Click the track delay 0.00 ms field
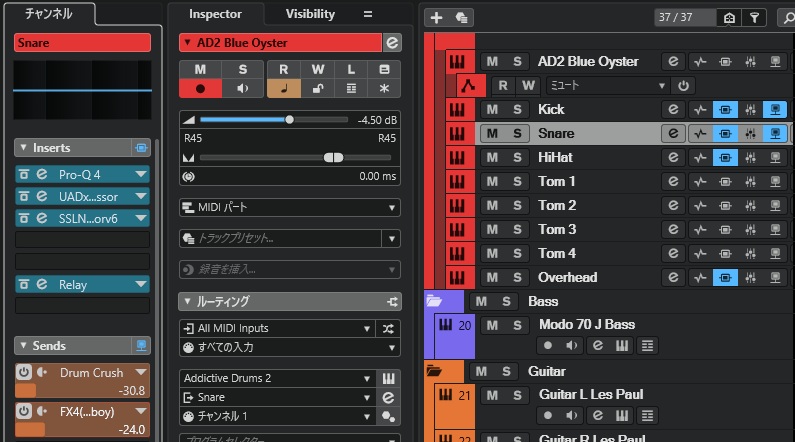The image size is (795, 442). [290, 176]
